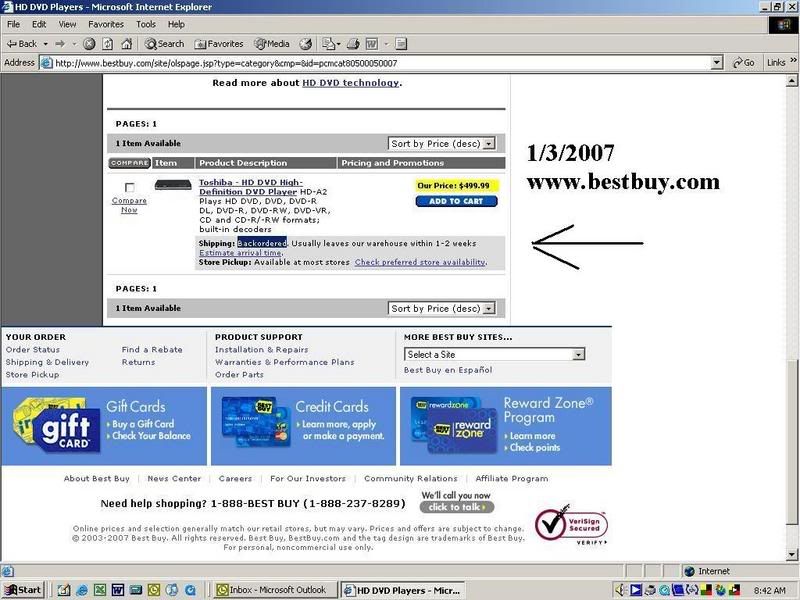Click the VeriSign Secured seal

571,525
